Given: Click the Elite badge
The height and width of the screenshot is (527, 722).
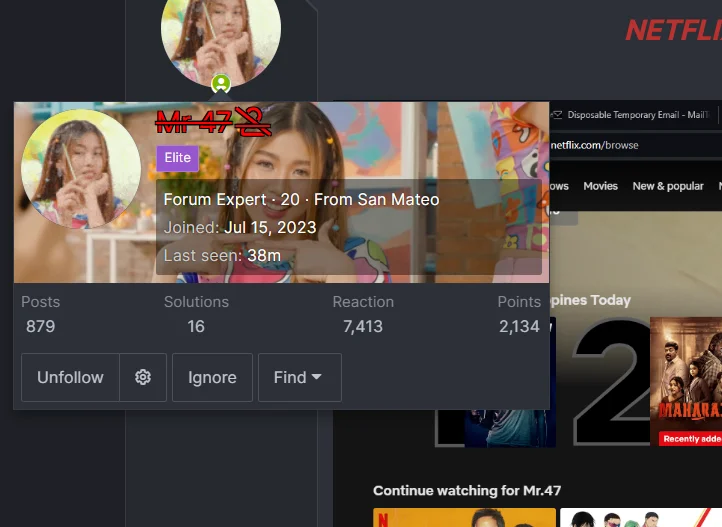Looking at the screenshot, I should pyautogui.click(x=178, y=158).
